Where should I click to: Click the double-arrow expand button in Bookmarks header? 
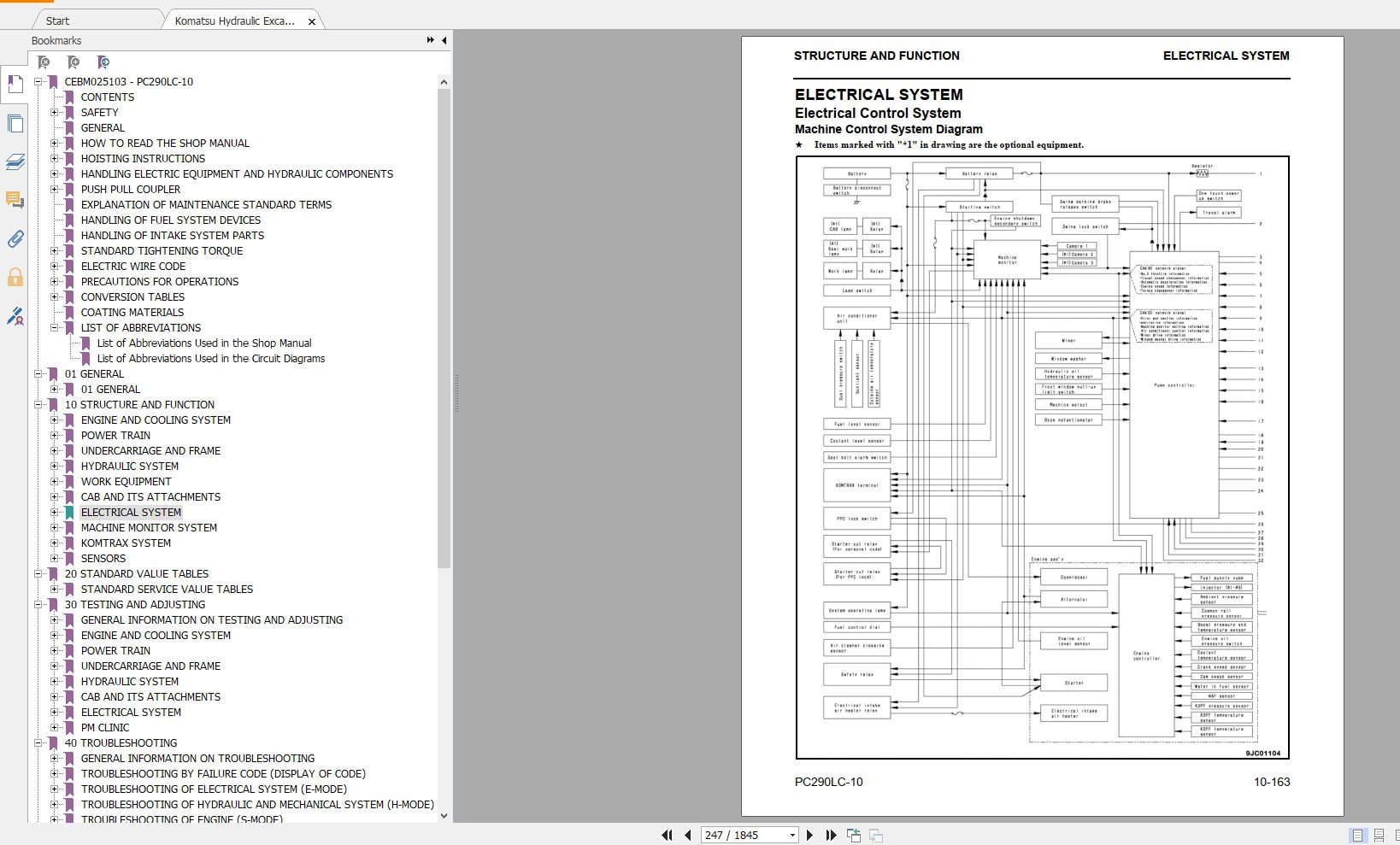[x=431, y=40]
